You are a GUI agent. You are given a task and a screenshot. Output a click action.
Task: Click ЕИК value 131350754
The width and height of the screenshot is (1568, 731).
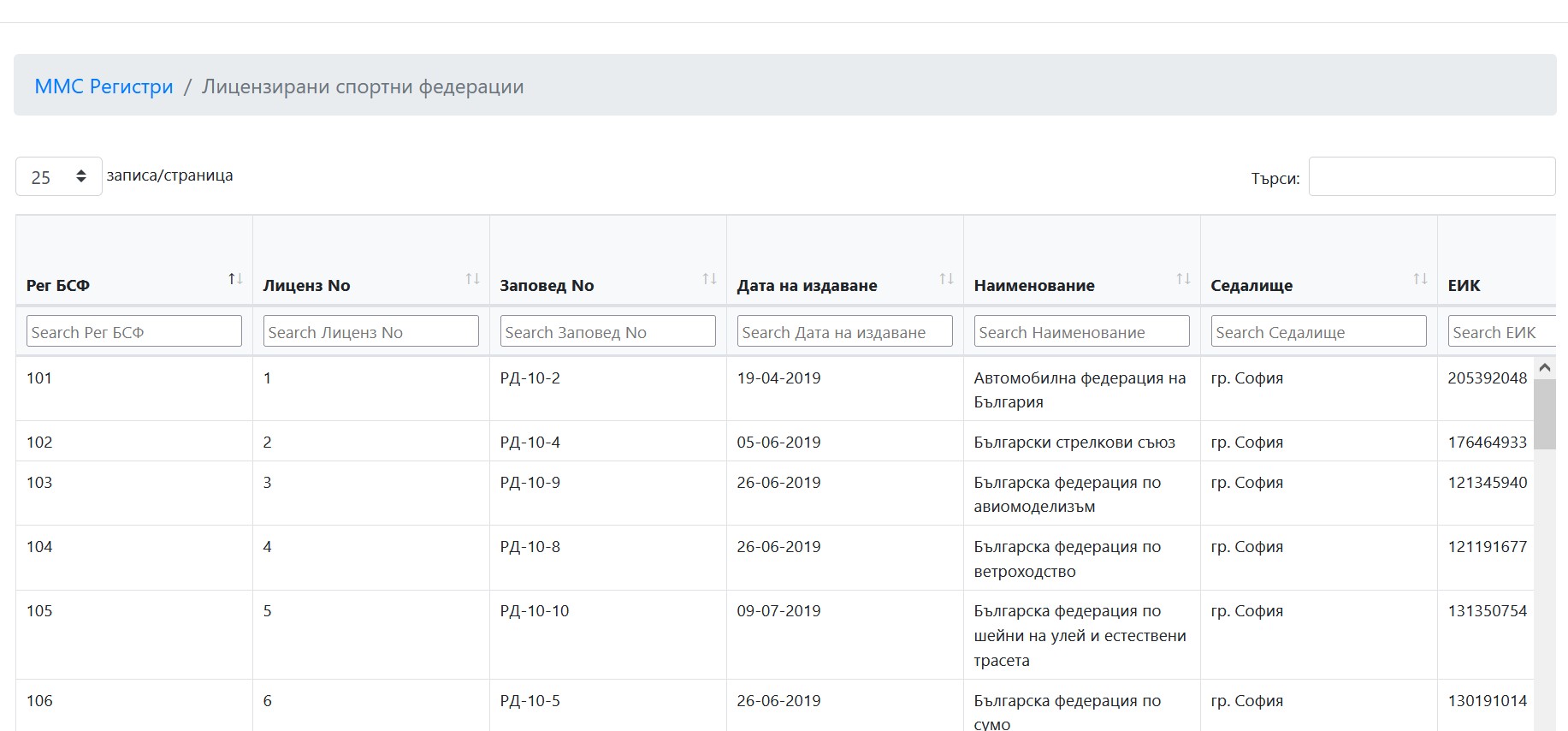1488,610
